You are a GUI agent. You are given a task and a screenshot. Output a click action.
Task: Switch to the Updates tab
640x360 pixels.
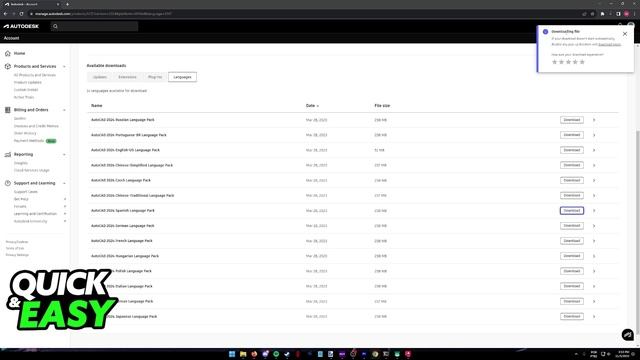[100, 77]
